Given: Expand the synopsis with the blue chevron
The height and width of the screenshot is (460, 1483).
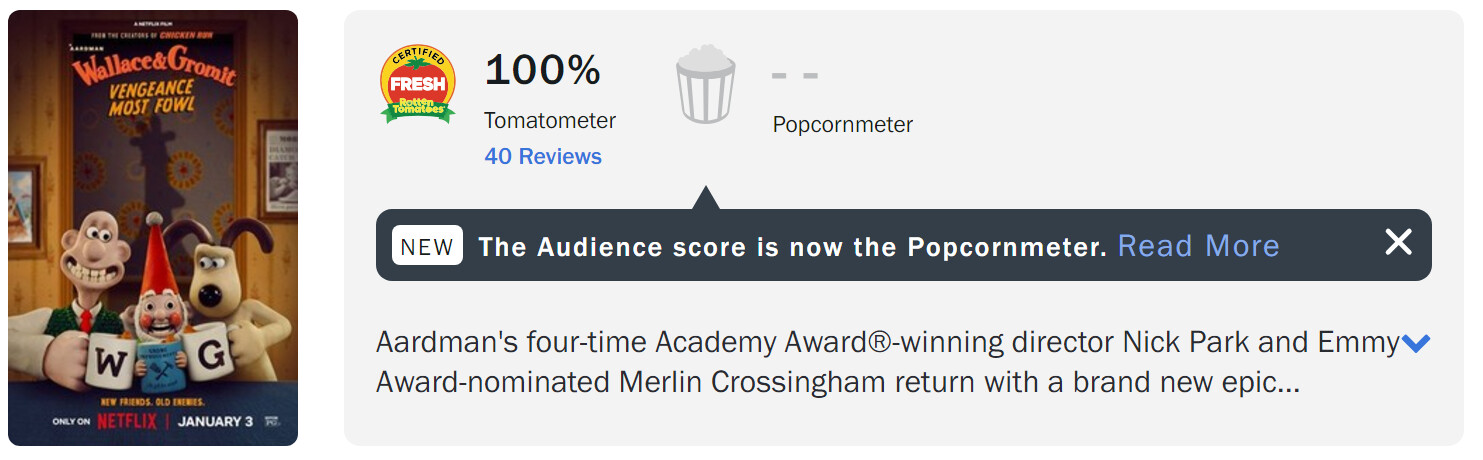Looking at the screenshot, I should [1416, 344].
